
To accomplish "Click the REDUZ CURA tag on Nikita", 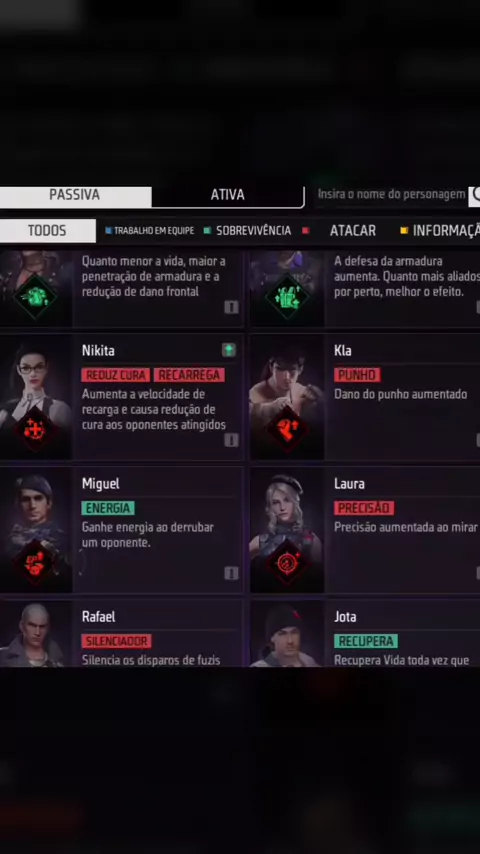I will [x=116, y=375].
